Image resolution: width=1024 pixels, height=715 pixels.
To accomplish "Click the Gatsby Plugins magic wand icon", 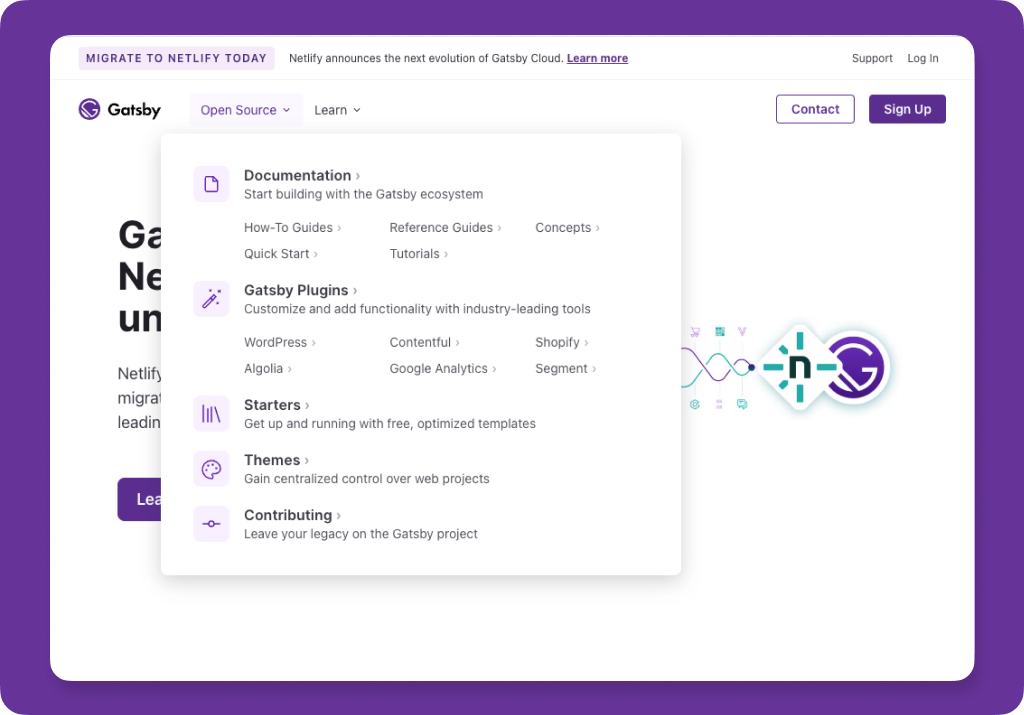I will pos(211,298).
